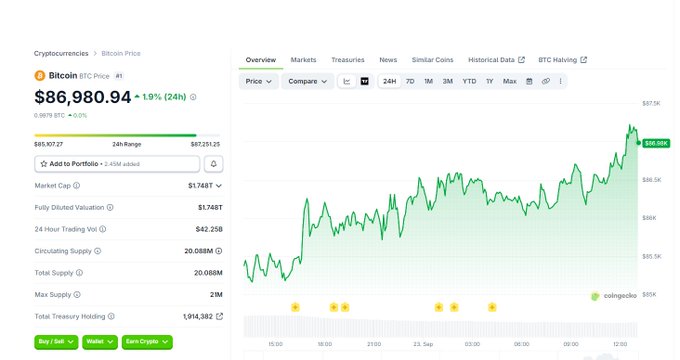Click the yellow news marker nearest 03:00
The image size is (680, 360).
tap(454, 307)
